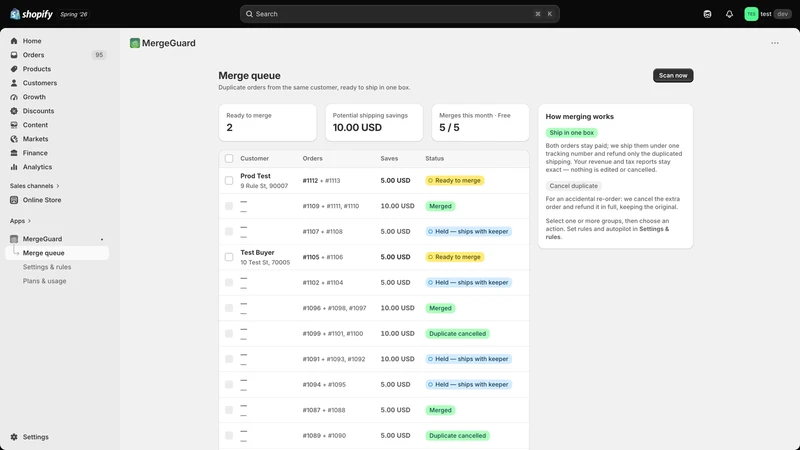
Task: Click the Cancel duplicate tag
Action: 573,186
